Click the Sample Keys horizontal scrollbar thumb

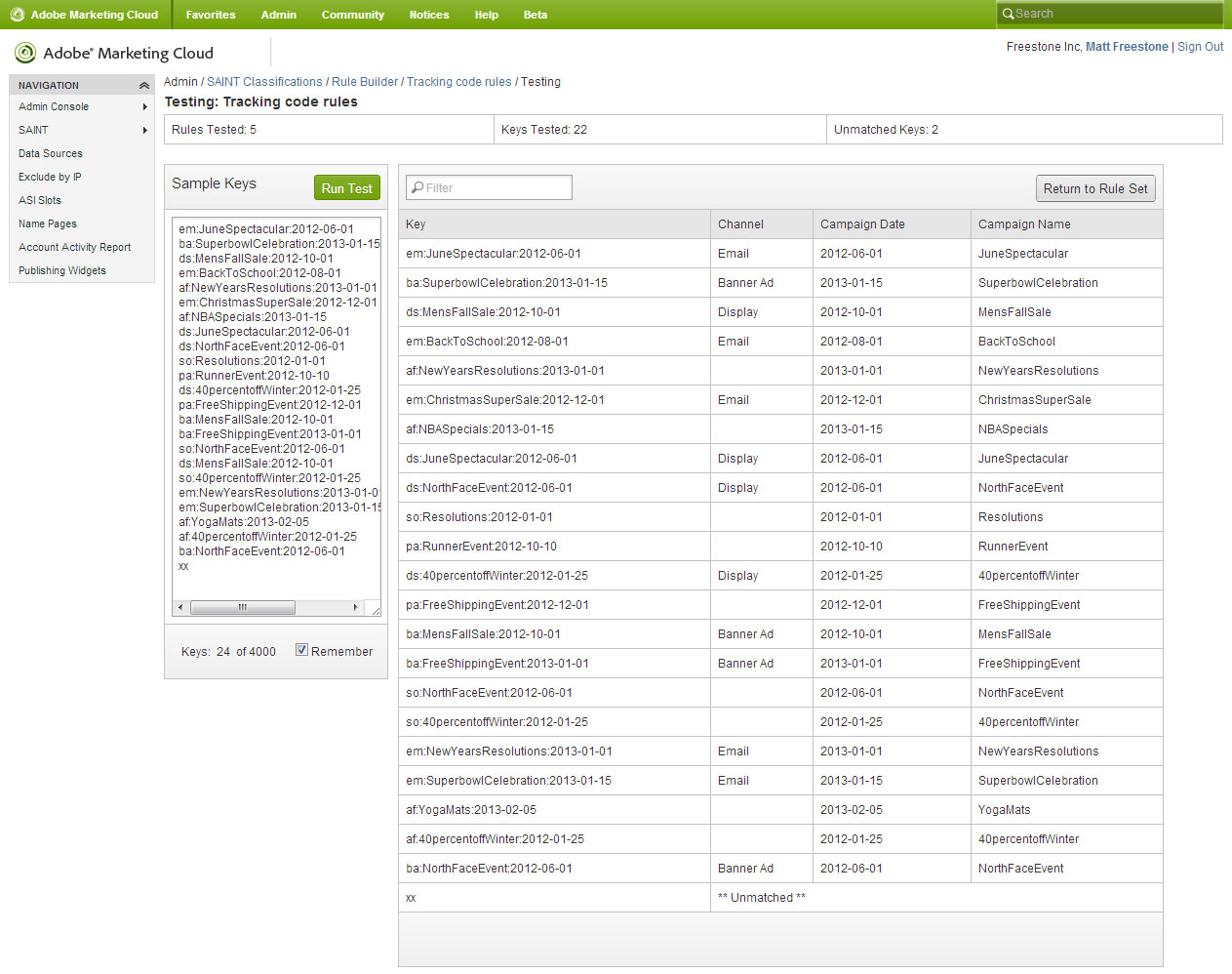click(x=243, y=607)
